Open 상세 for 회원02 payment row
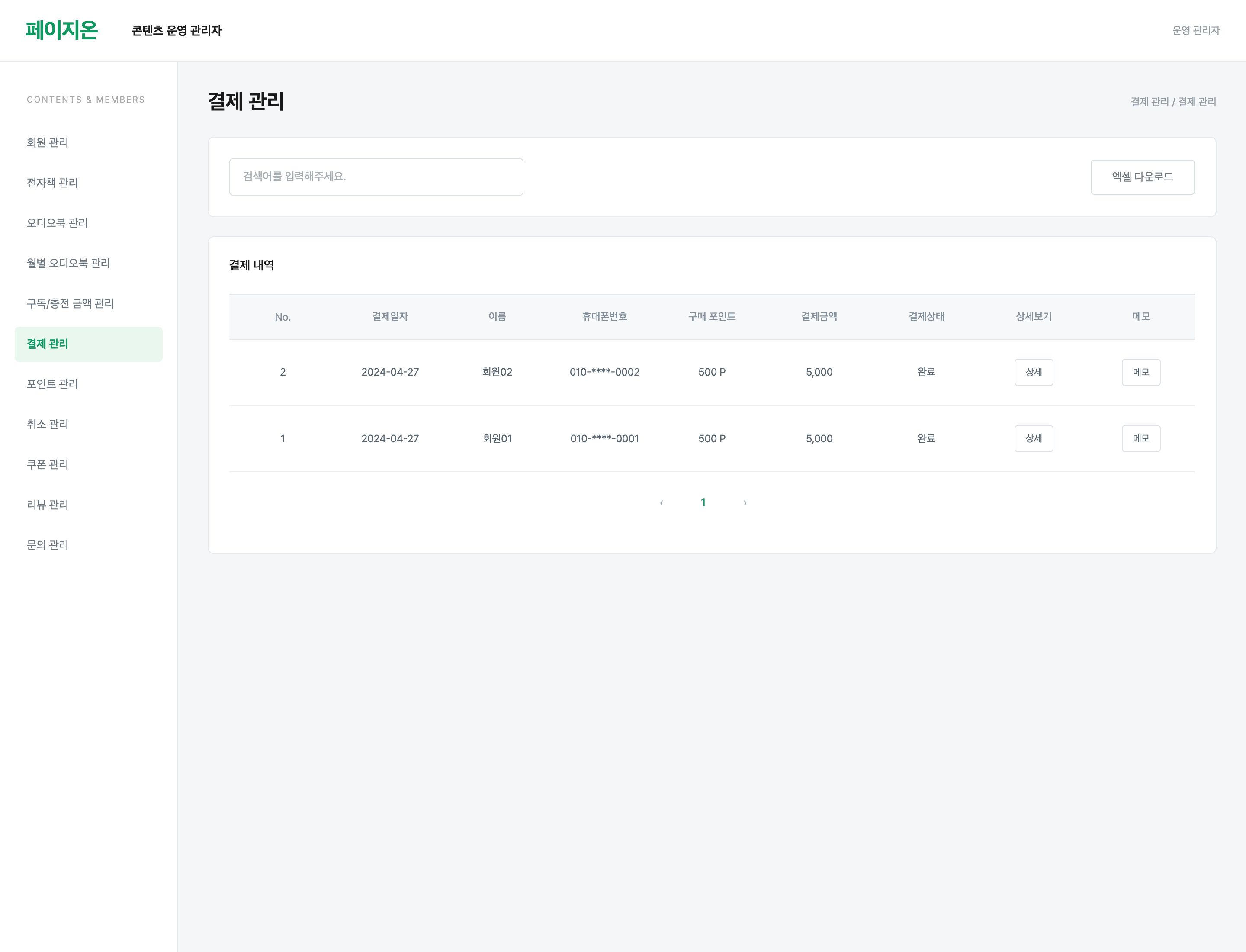 click(1034, 372)
